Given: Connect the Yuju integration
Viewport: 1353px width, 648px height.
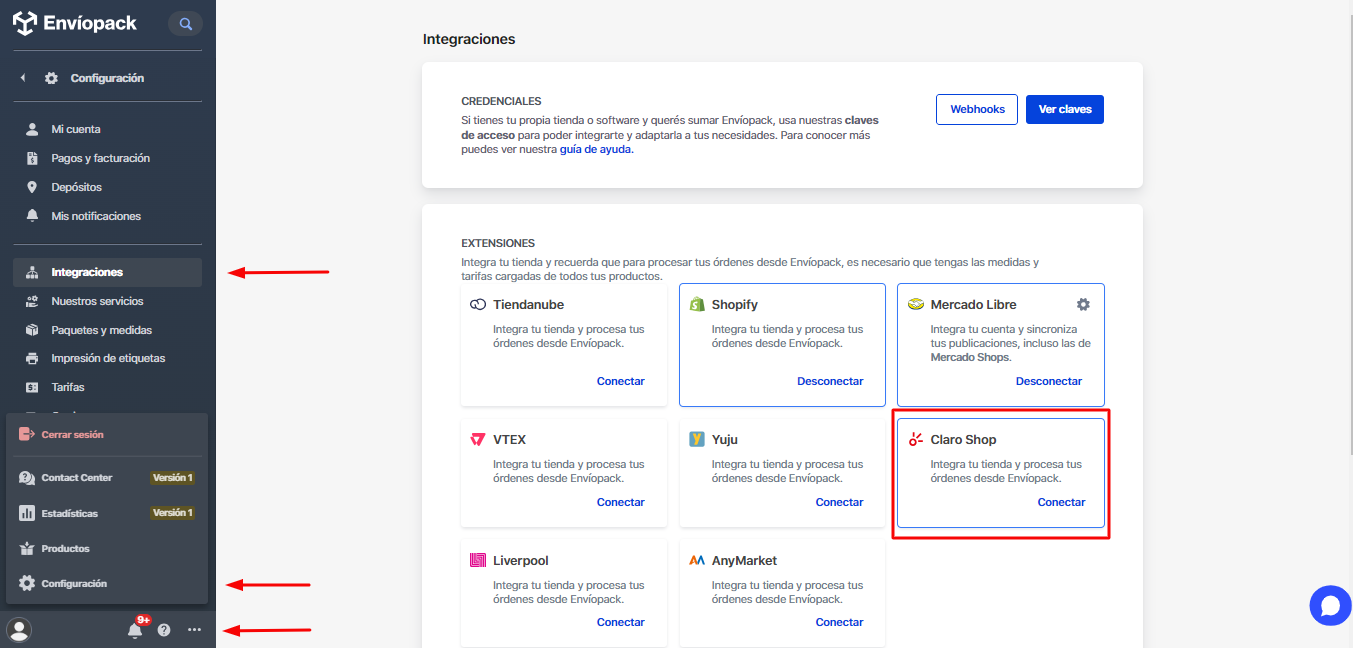Looking at the screenshot, I should pos(840,502).
